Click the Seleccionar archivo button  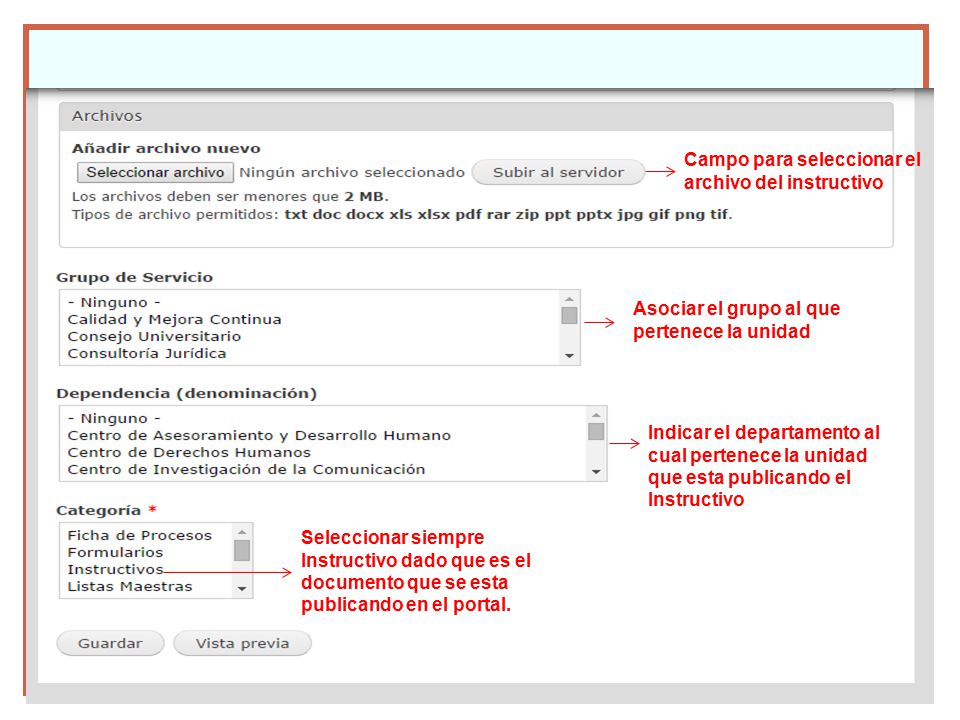[x=155, y=173]
